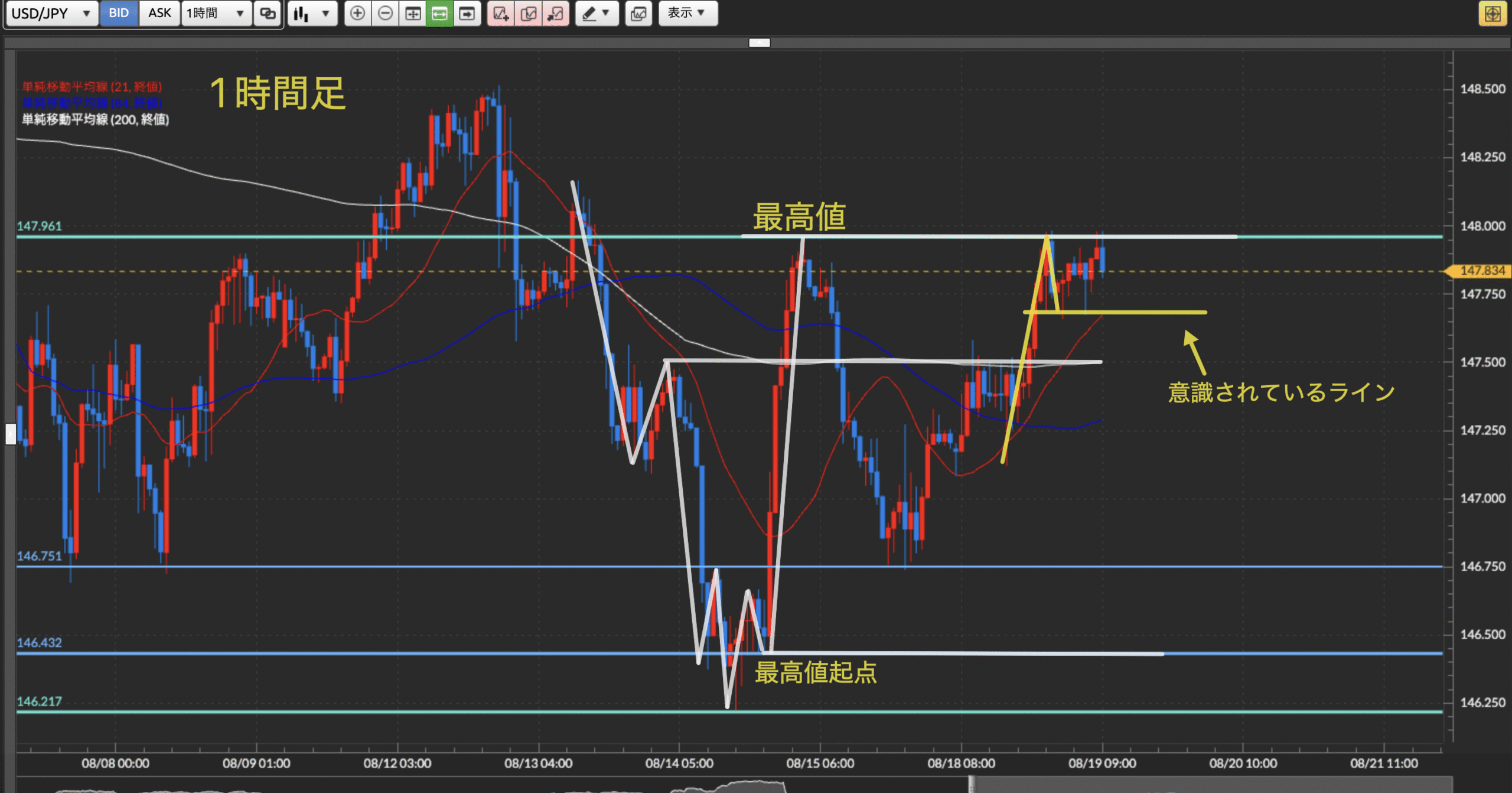Click the 147.961 horizontal line label
The width and height of the screenshot is (1512, 793).
click(x=39, y=226)
